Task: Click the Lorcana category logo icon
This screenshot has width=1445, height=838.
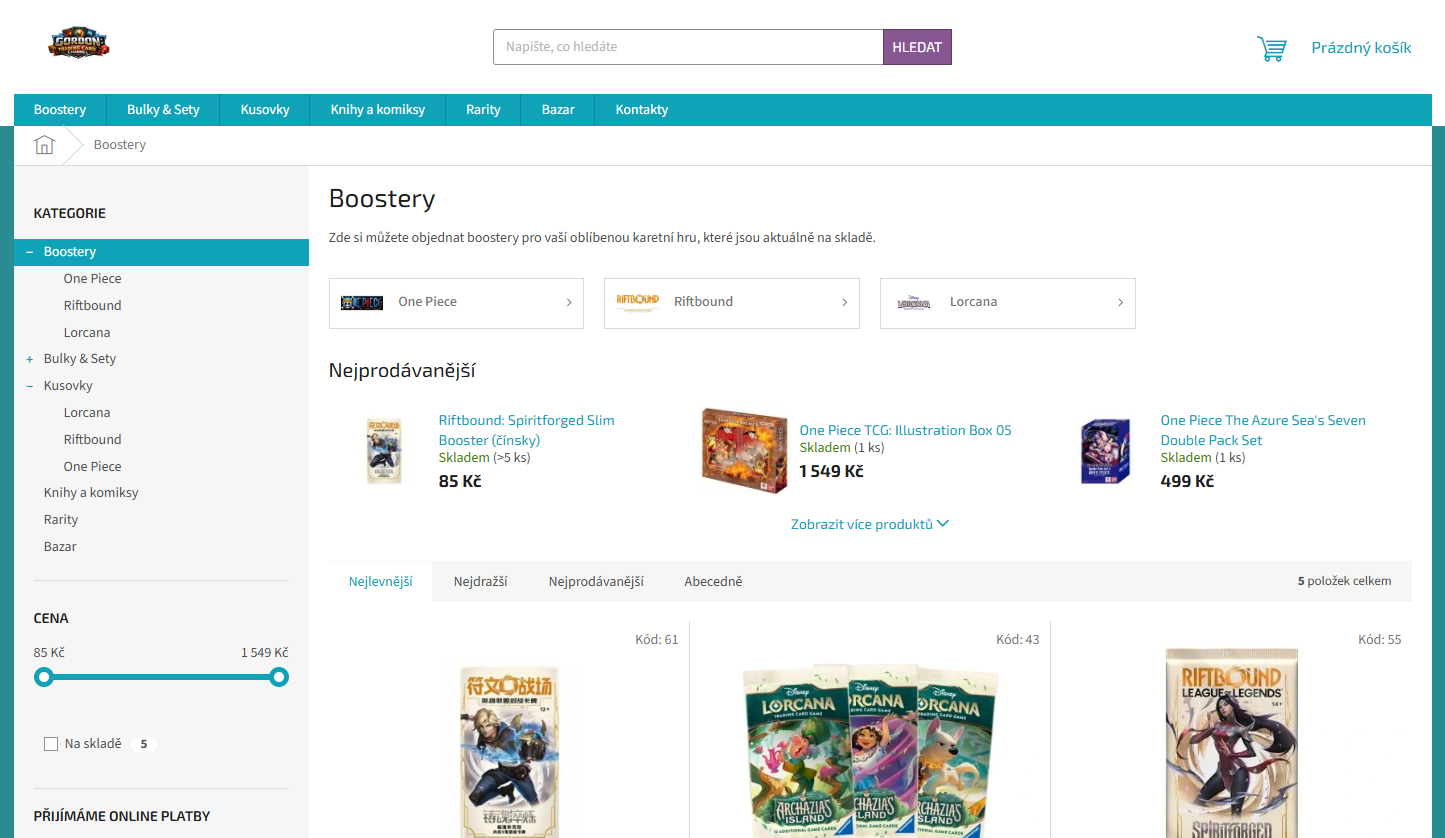Action: 913,303
